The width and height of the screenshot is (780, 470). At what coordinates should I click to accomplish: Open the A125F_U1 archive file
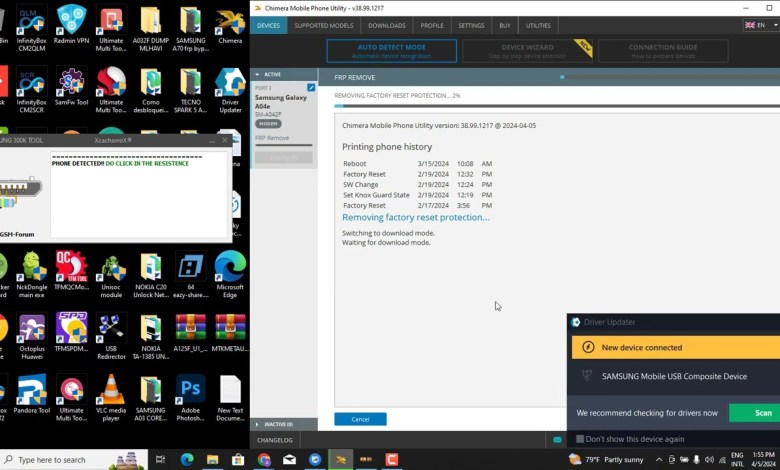(191, 333)
